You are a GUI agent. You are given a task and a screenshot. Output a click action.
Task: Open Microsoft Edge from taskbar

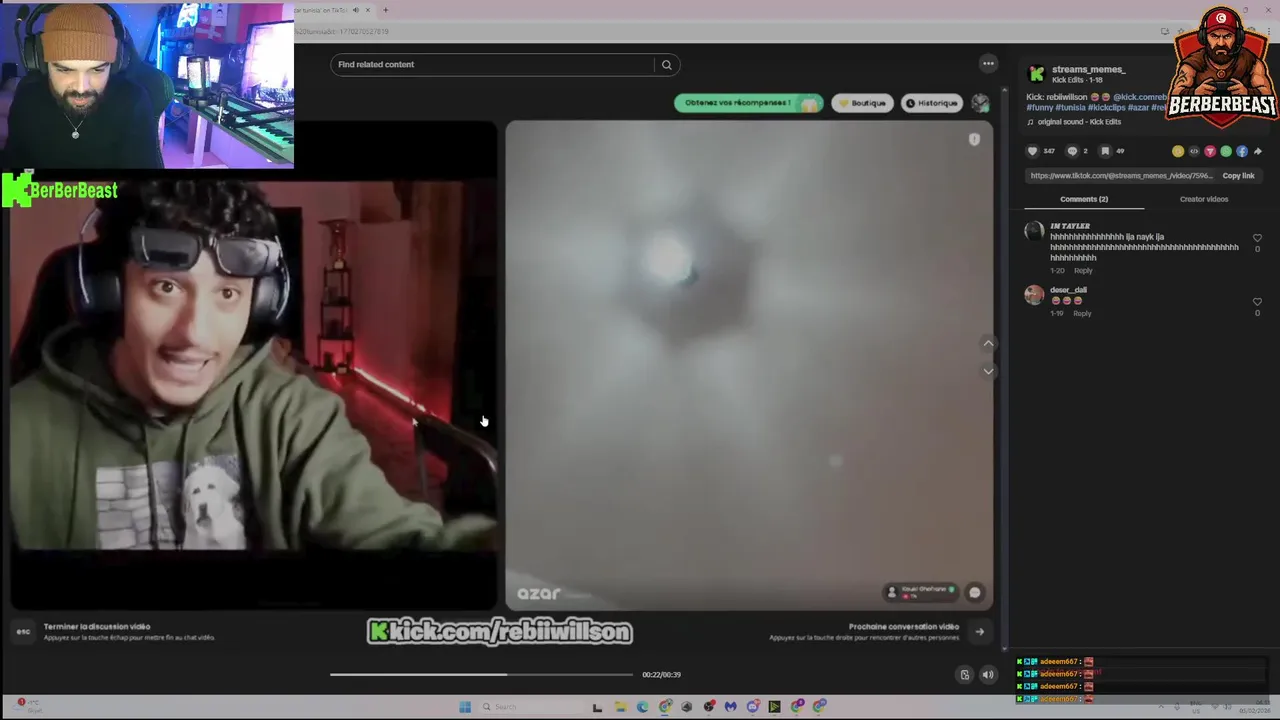(642, 707)
